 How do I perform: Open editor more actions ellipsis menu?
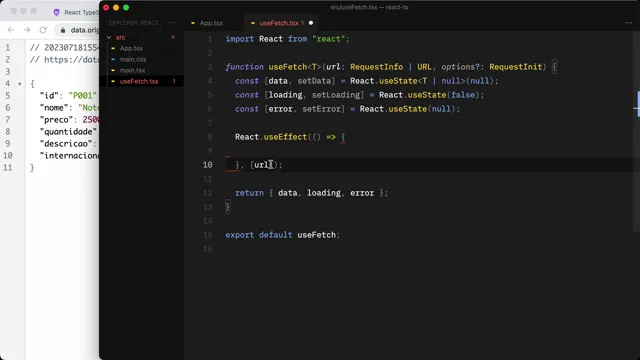tap(628, 23)
